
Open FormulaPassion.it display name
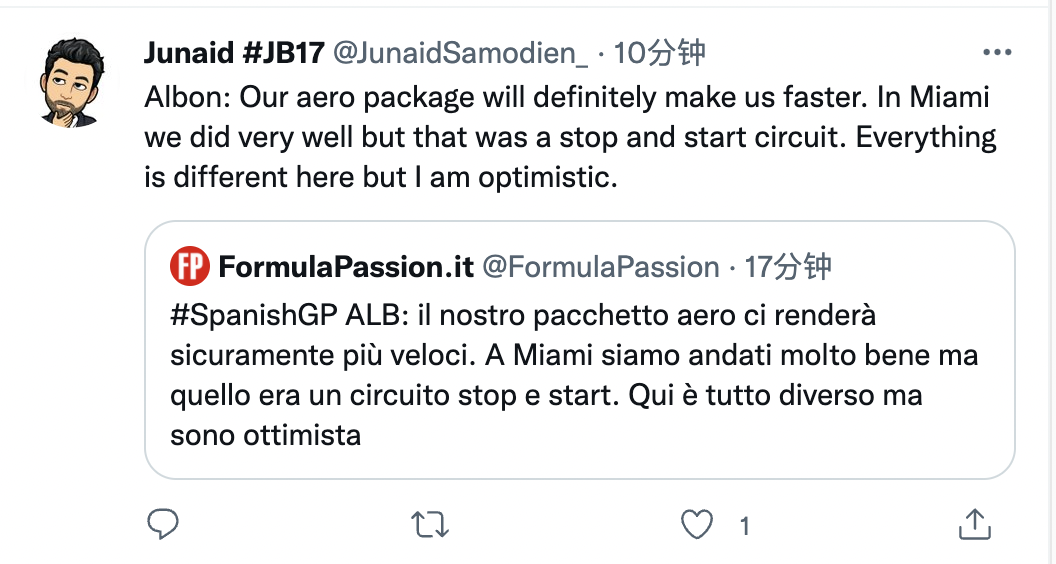[x=346, y=267]
